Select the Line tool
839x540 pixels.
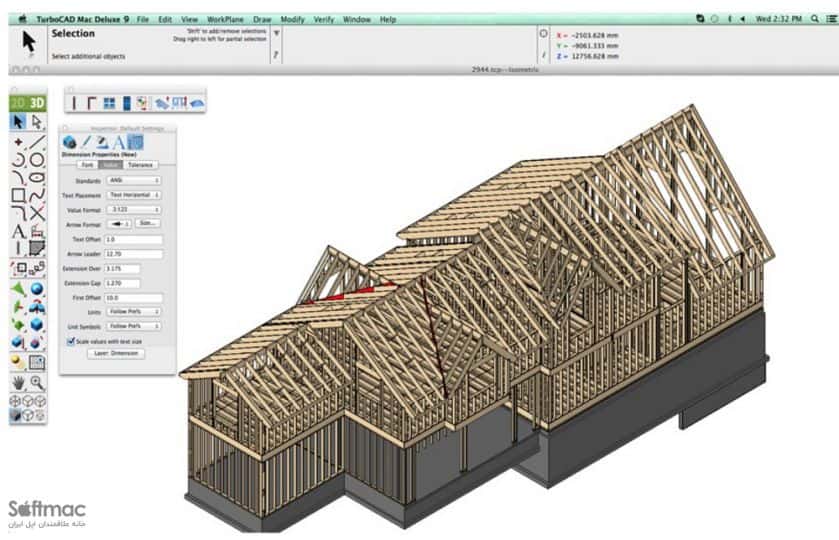pos(37,142)
